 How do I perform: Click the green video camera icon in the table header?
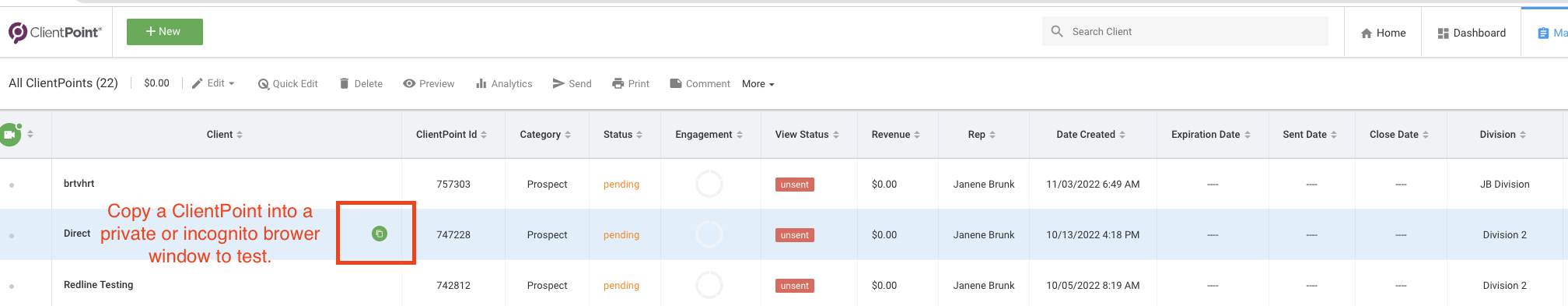(10, 134)
